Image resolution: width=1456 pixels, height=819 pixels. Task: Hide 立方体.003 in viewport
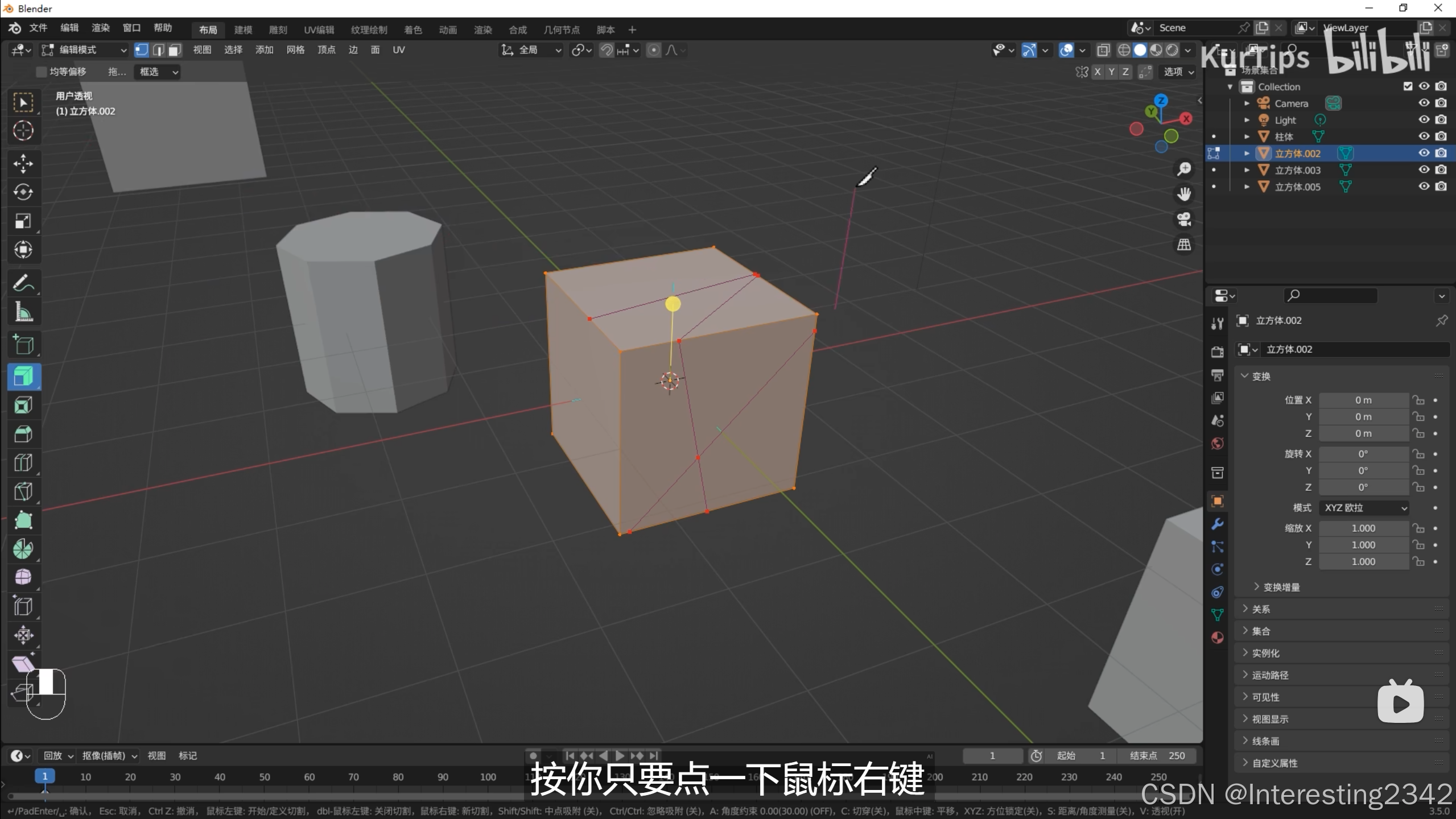point(1424,169)
